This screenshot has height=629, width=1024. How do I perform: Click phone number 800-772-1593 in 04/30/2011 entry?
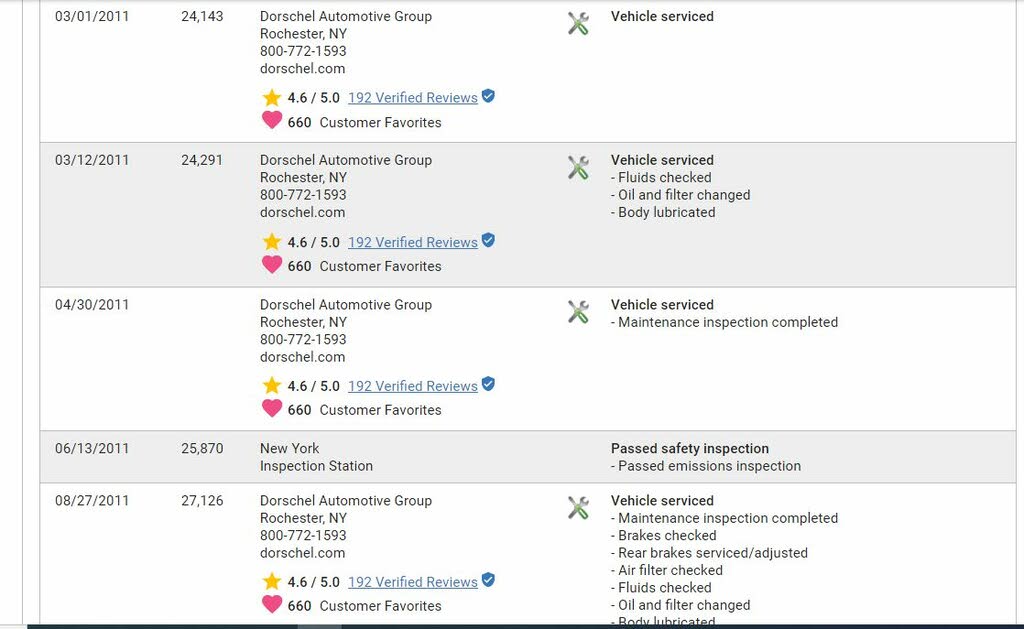[303, 340]
